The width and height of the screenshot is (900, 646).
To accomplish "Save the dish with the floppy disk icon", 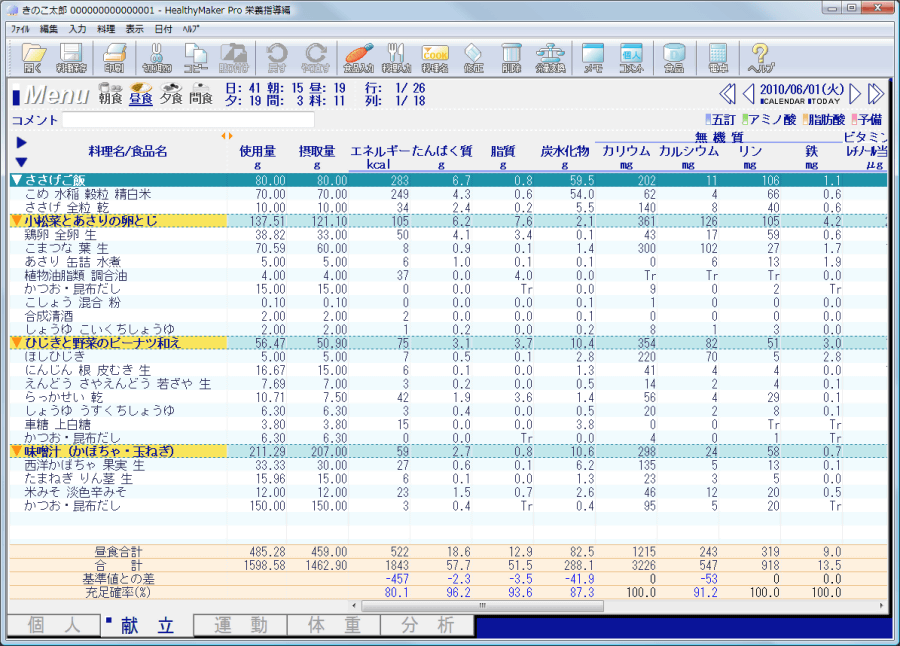I will click(x=71, y=58).
